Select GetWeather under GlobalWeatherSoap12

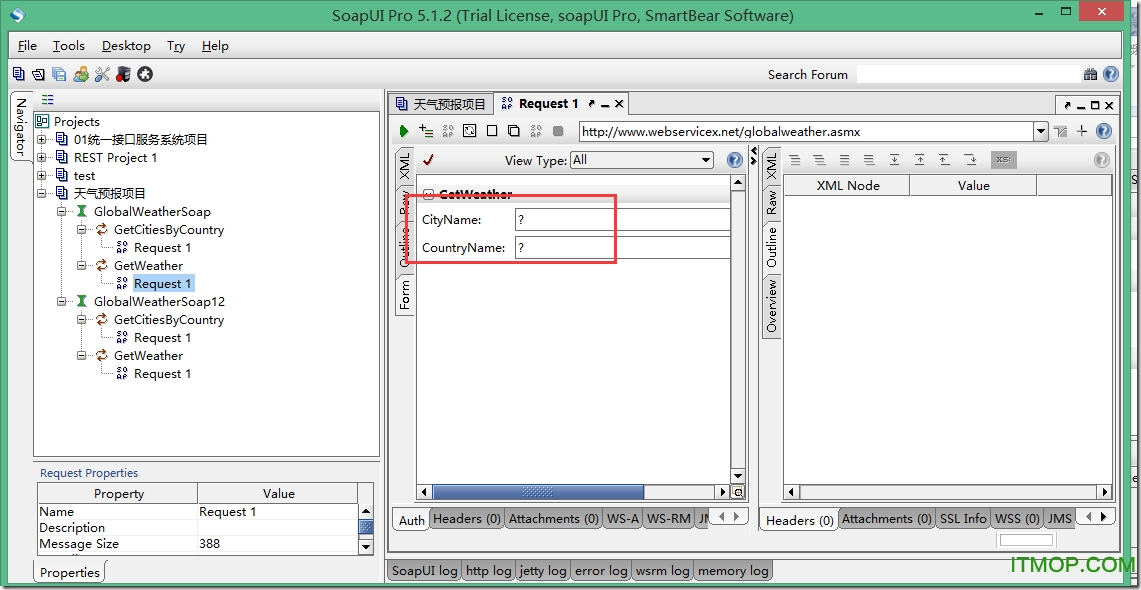pyautogui.click(x=148, y=356)
